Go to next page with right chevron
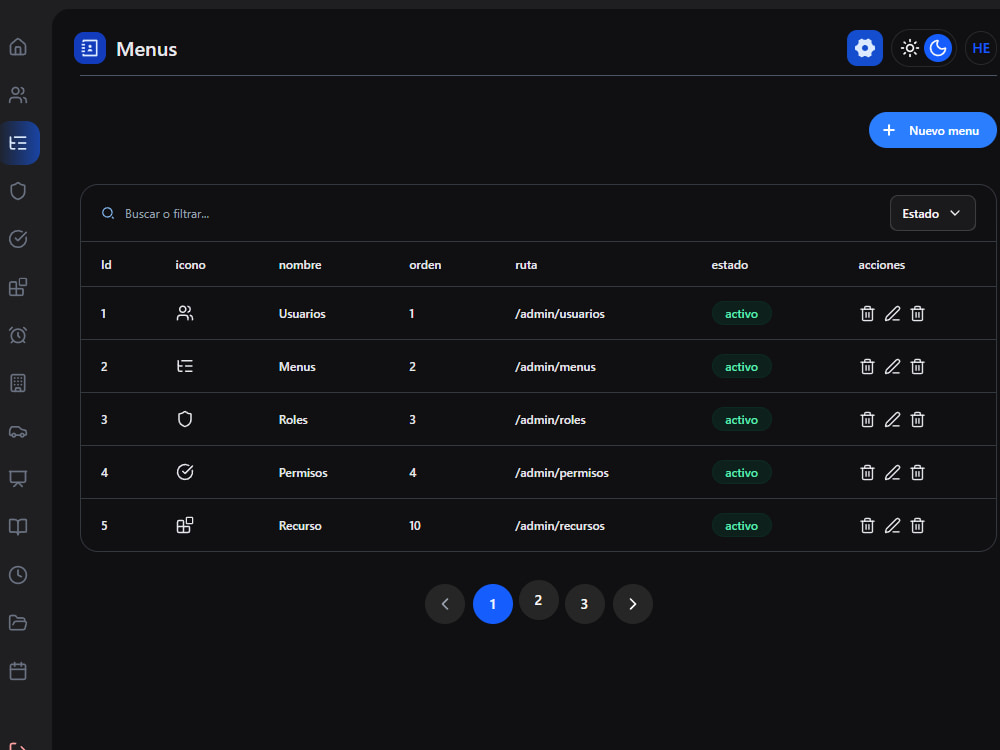Viewport: 1000px width, 750px height. [633, 604]
